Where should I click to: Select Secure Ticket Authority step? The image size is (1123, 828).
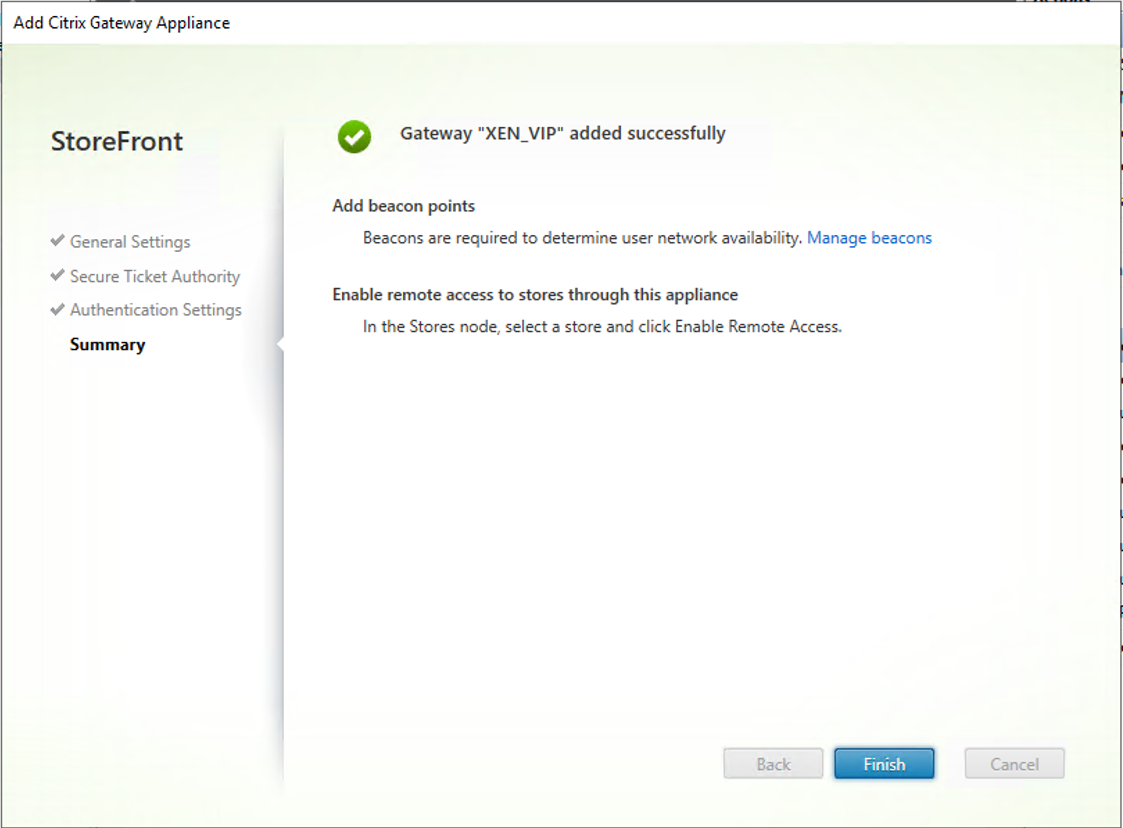pos(155,276)
